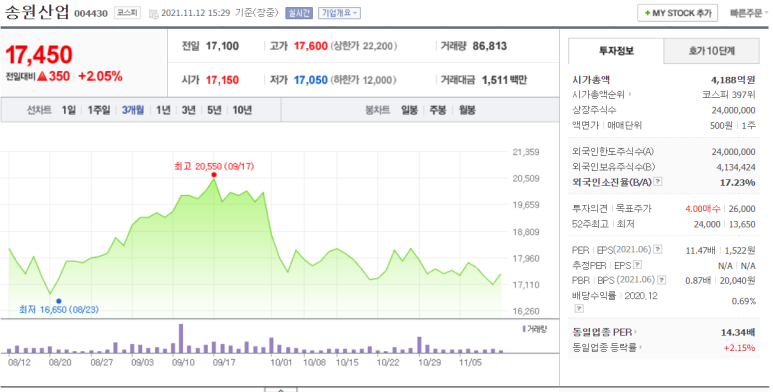The width and height of the screenshot is (773, 392).
Task: Select the 일봉 candle chart
Action: (x=409, y=110)
